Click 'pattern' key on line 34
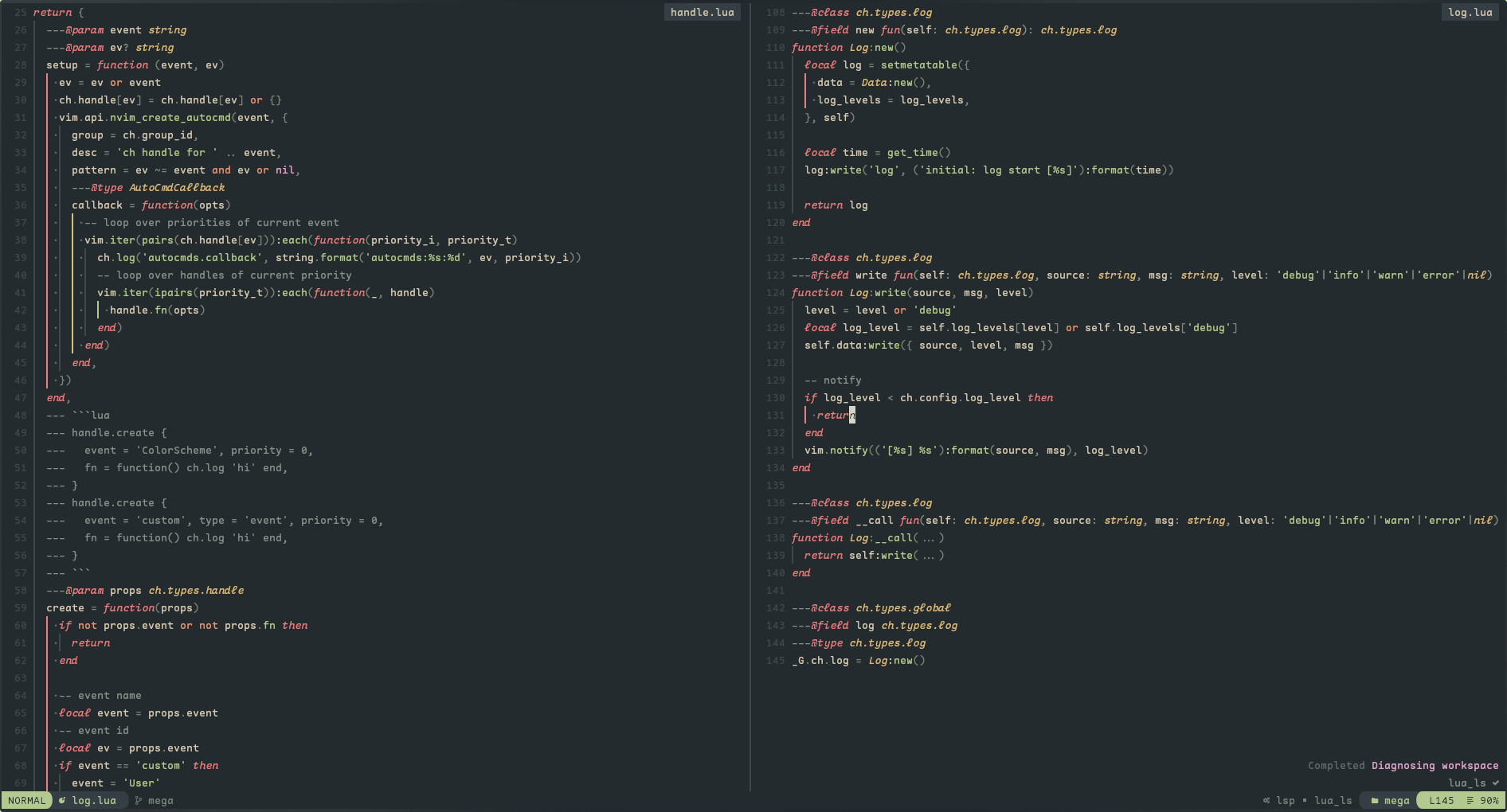The height and width of the screenshot is (812, 1507). click(94, 170)
